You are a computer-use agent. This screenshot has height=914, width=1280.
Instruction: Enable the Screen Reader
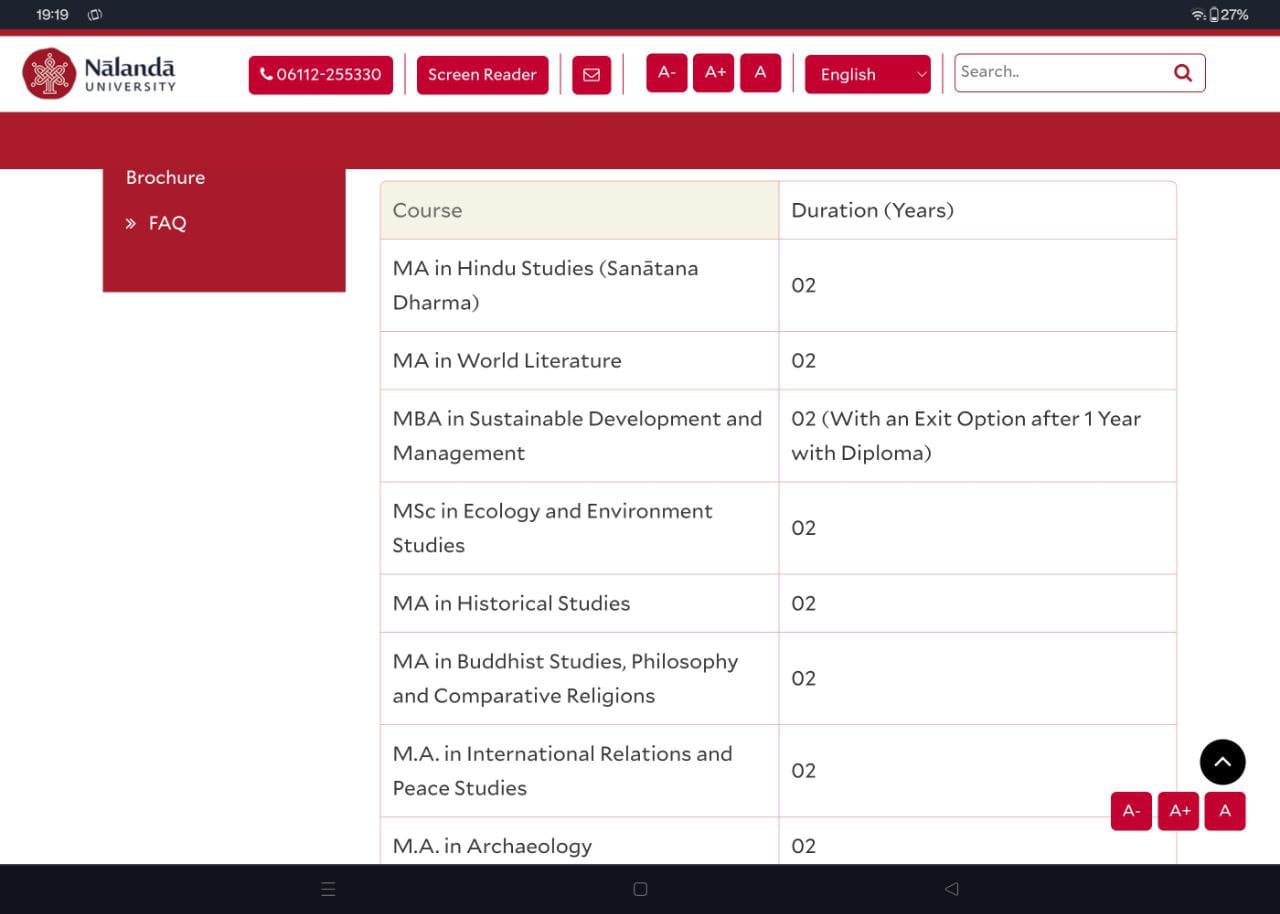482,75
